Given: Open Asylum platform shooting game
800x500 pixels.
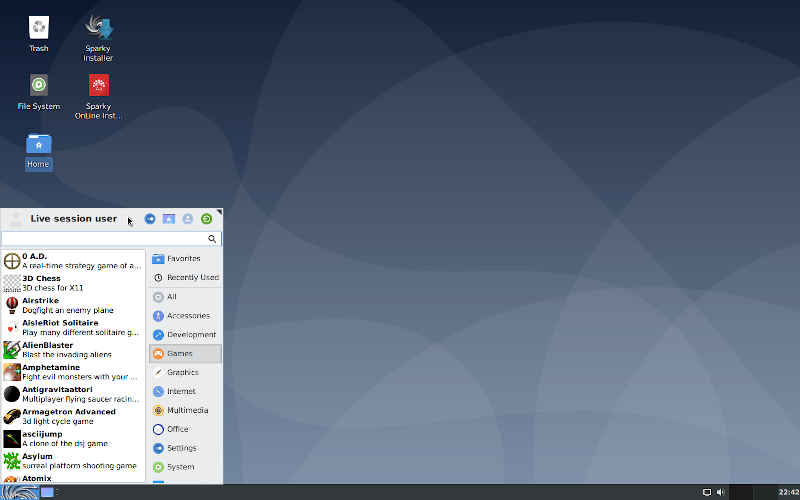Looking at the screenshot, I should 73,461.
